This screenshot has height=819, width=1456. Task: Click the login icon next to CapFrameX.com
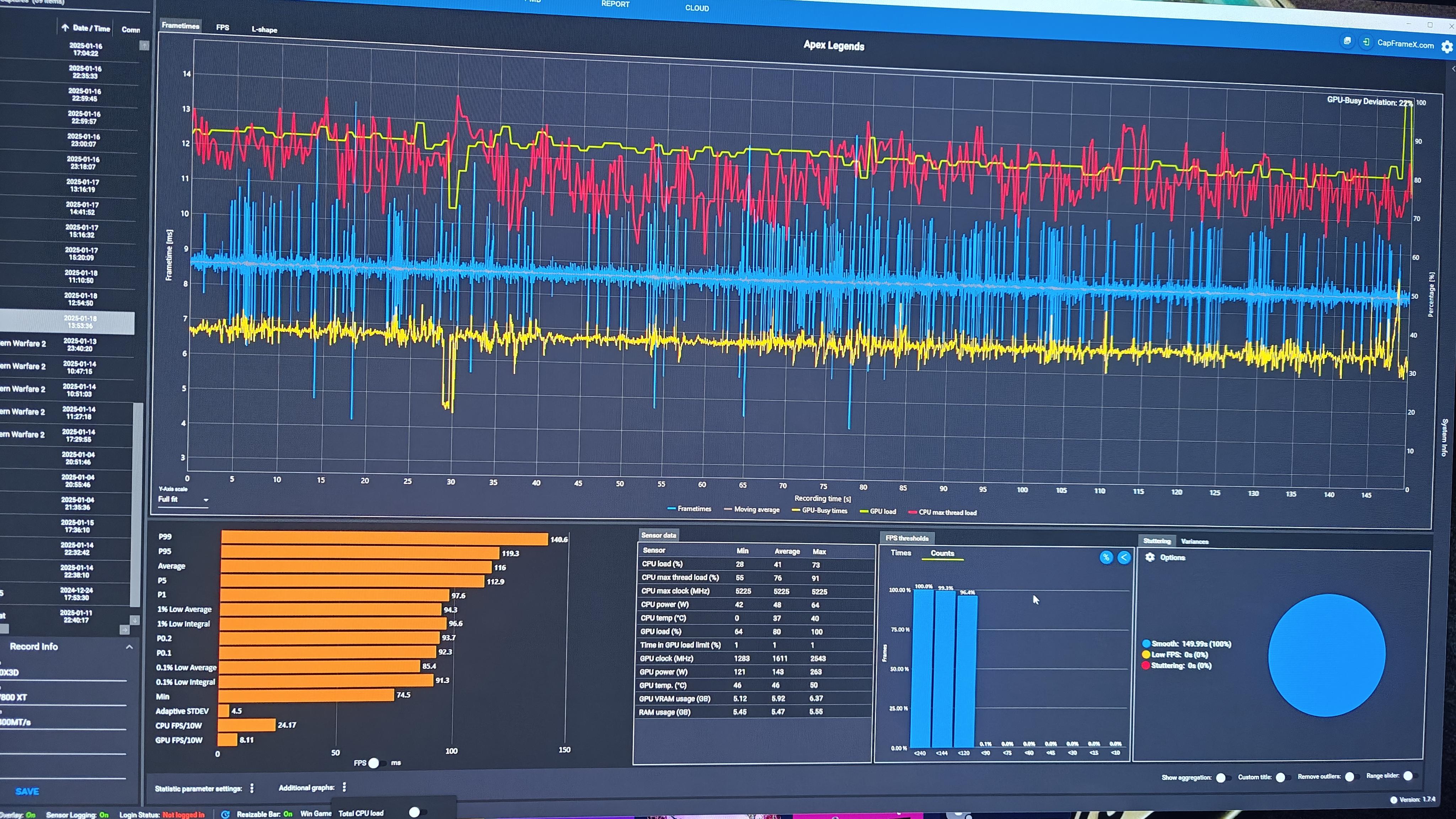pos(1366,42)
